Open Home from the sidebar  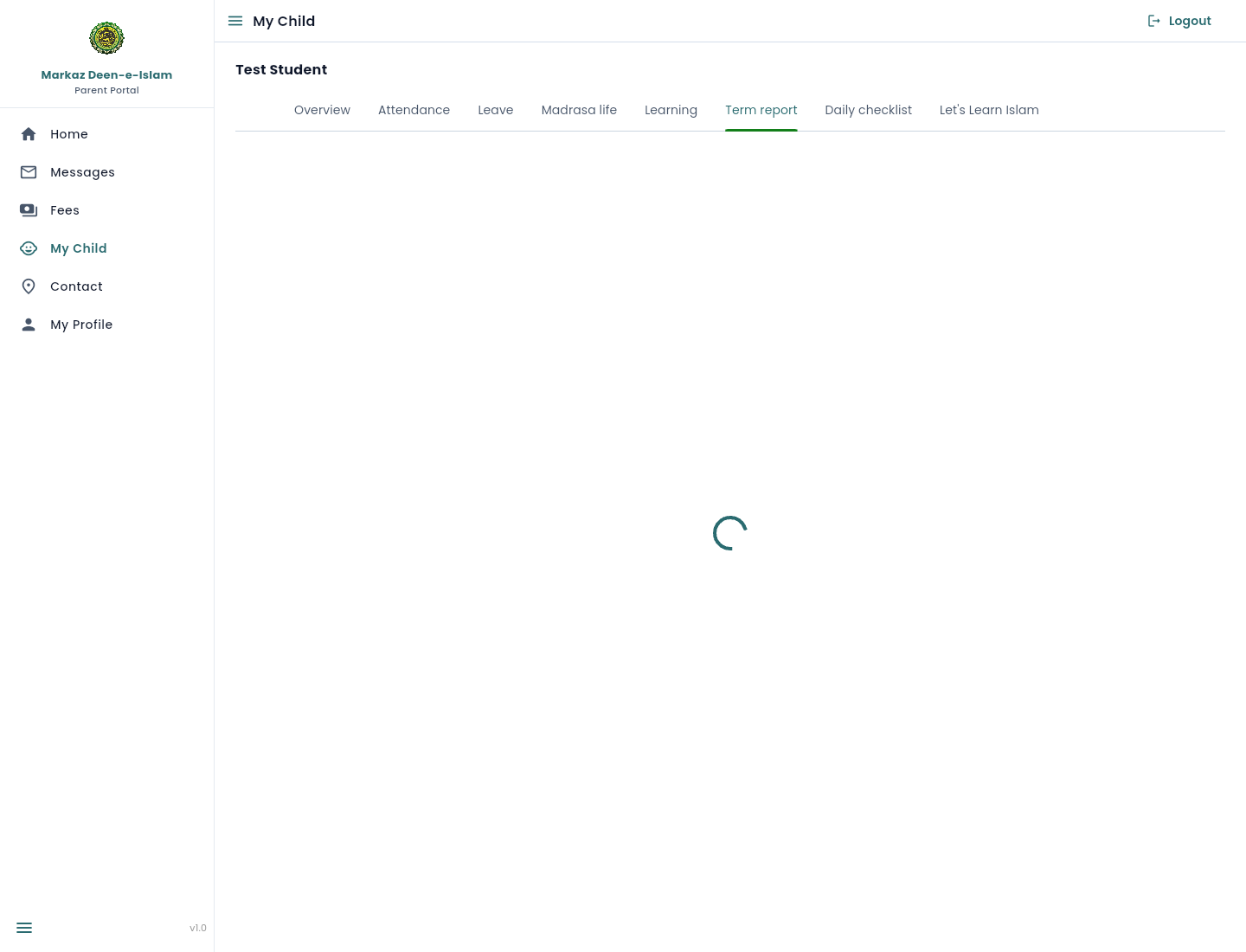click(x=107, y=134)
